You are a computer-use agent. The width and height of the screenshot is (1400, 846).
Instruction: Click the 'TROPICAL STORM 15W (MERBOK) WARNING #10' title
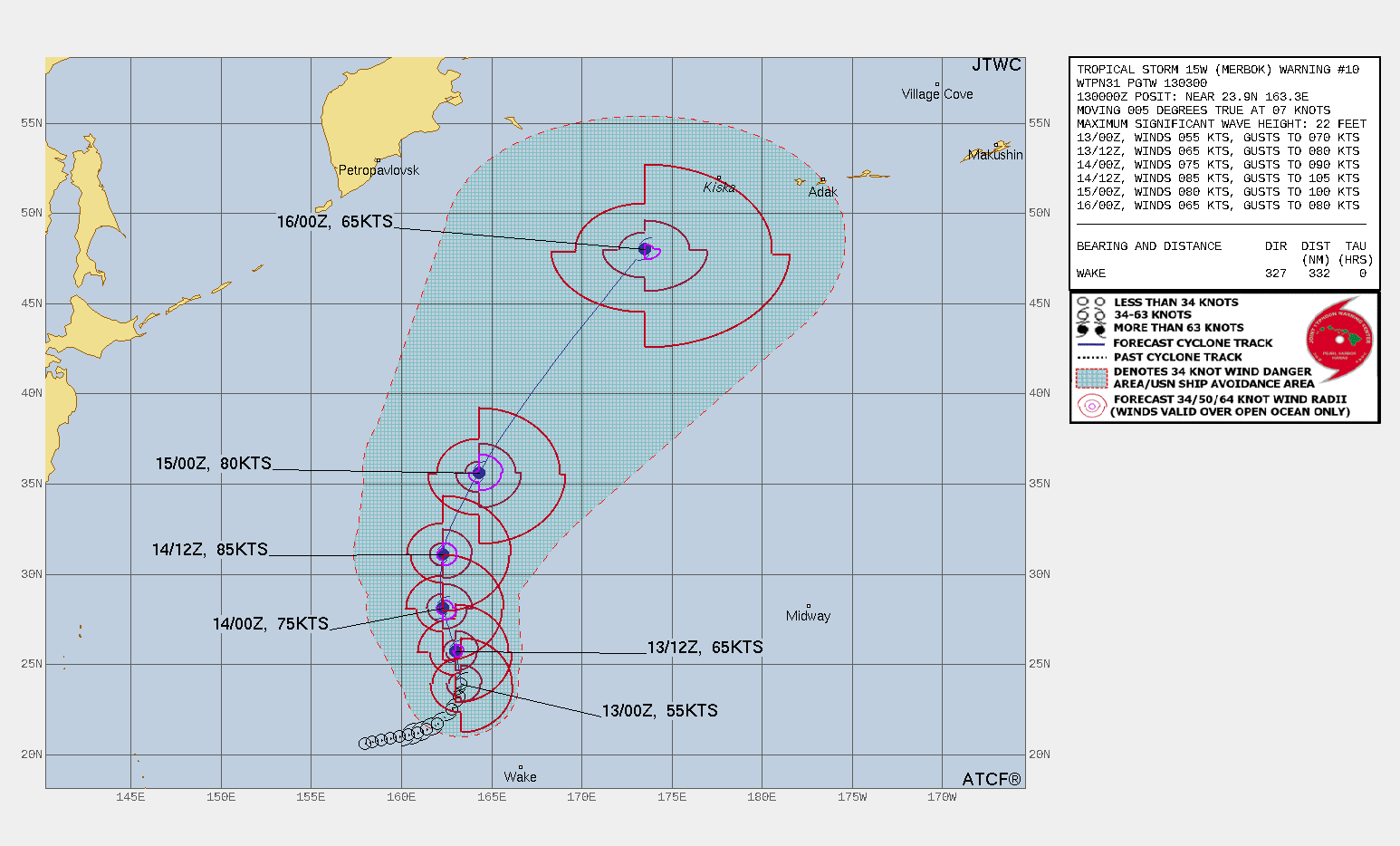(1218, 70)
